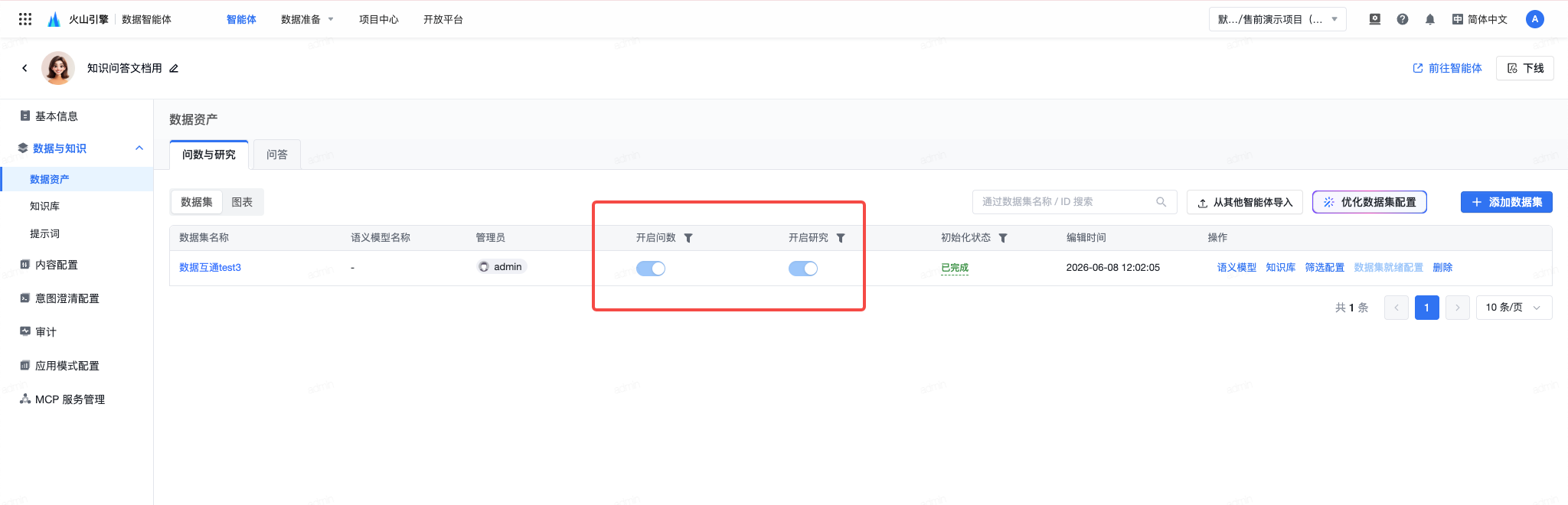The width and height of the screenshot is (1568, 505).
Task: Go to the next page arrow
Action: click(1458, 308)
